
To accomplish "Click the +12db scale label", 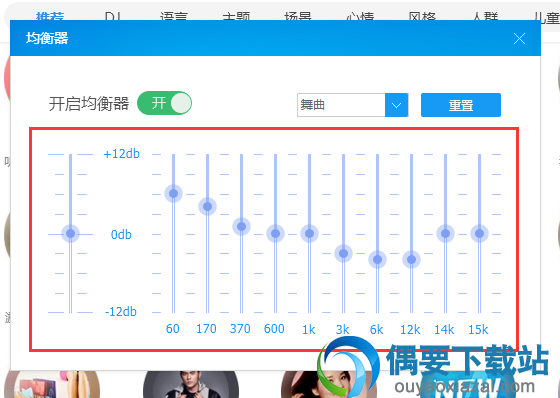I will pos(121,154).
